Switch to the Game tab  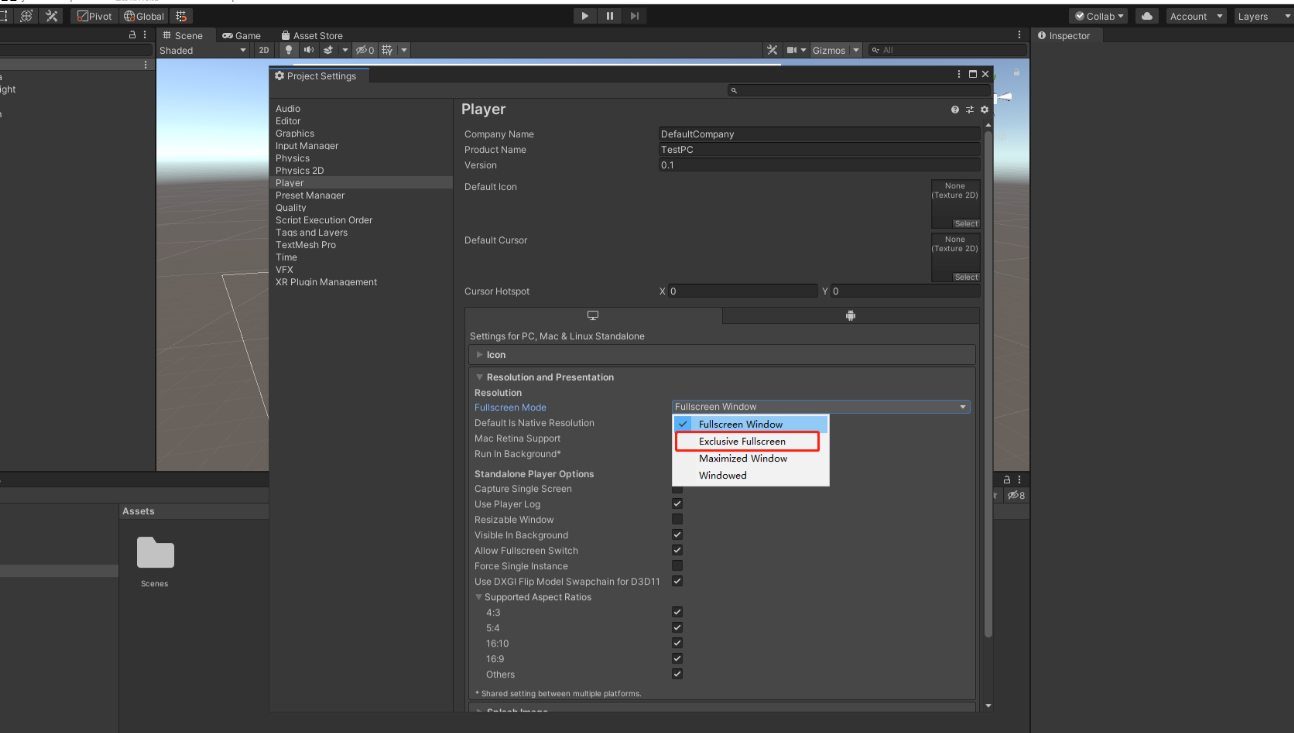(242, 35)
